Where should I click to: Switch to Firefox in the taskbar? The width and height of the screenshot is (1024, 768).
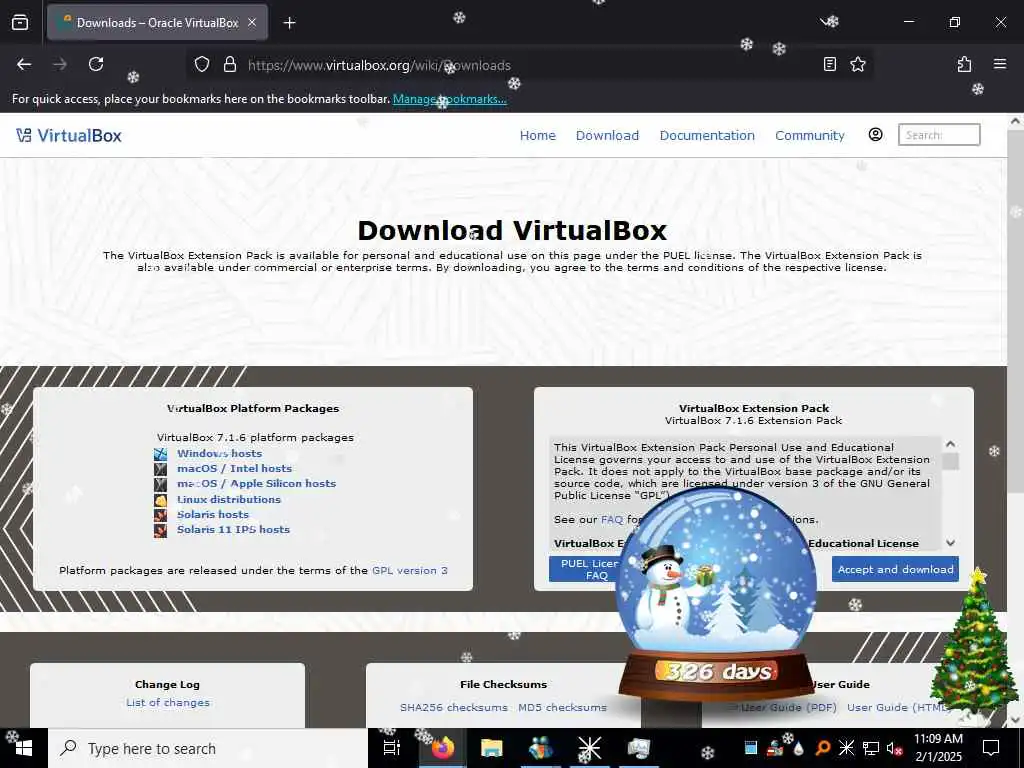point(442,748)
